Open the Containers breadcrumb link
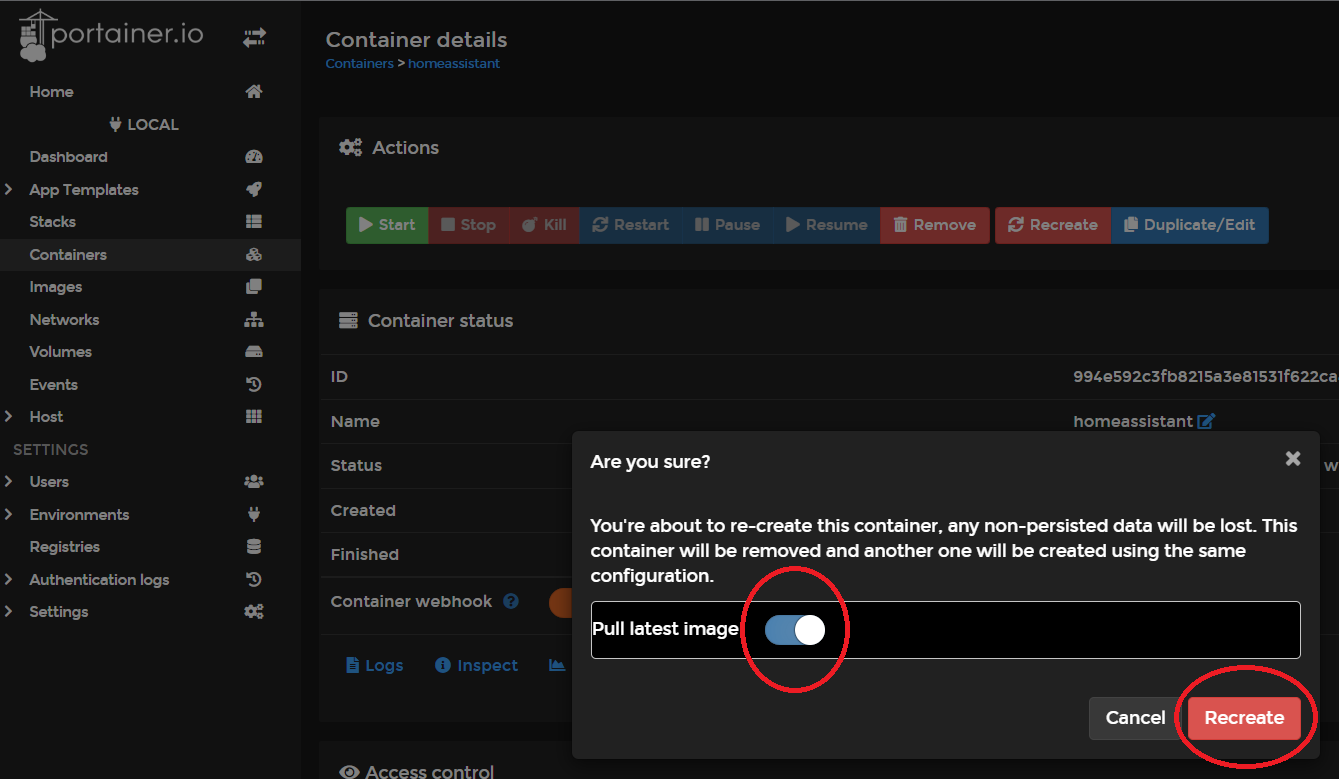This screenshot has height=779, width=1339. tap(359, 64)
